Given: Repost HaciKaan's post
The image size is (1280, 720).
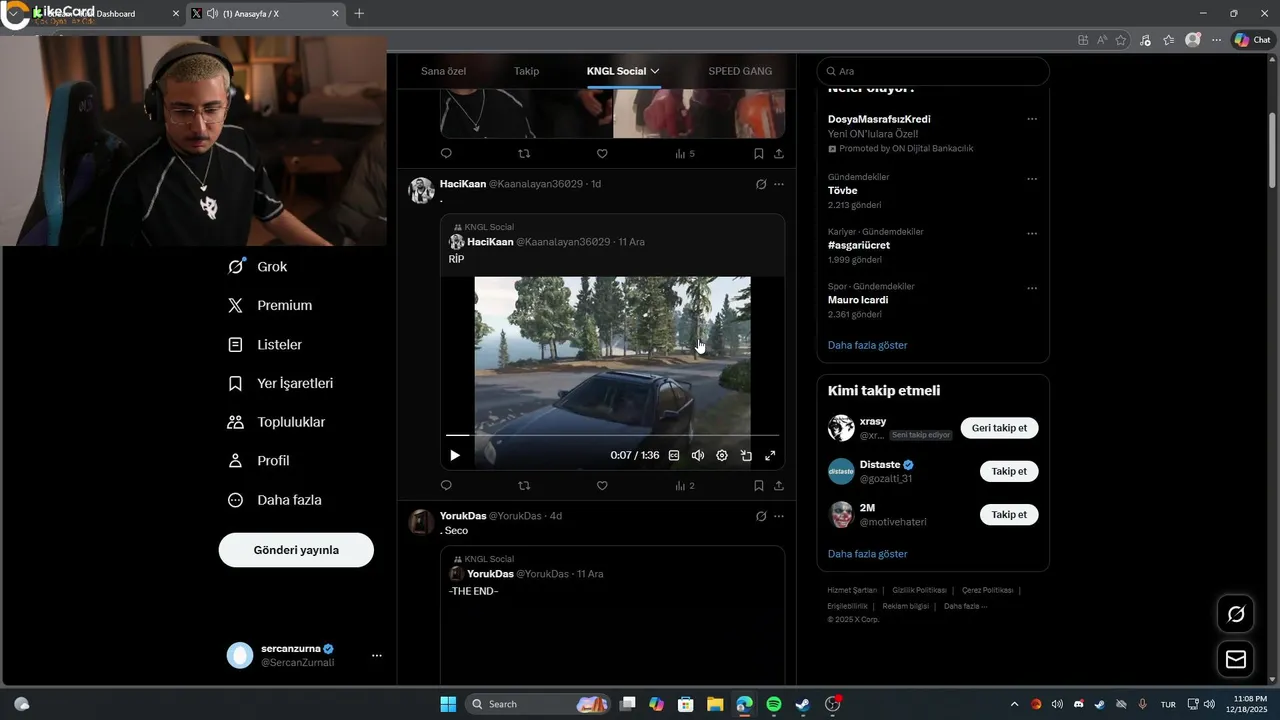Looking at the screenshot, I should pos(524,486).
